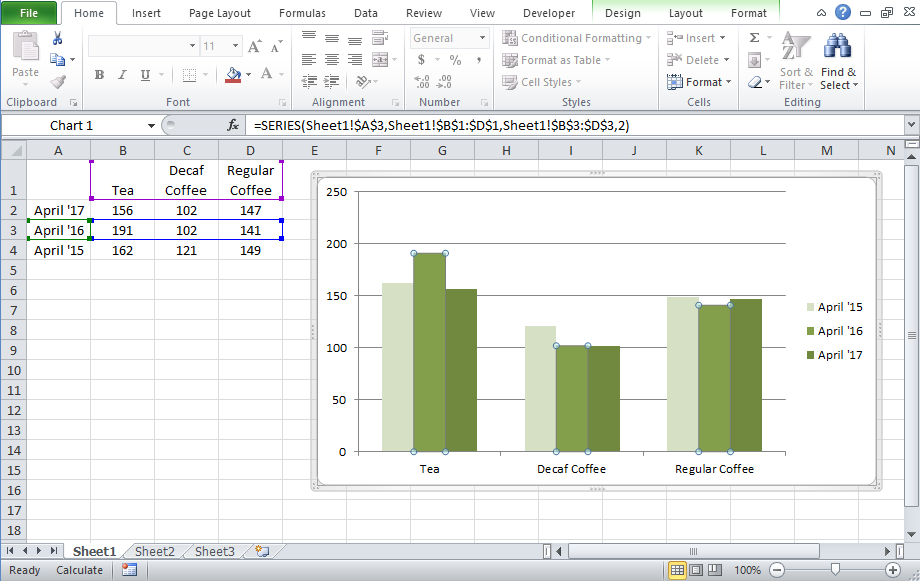The image size is (920, 581).
Task: Click the macro record status icon
Action: click(129, 570)
